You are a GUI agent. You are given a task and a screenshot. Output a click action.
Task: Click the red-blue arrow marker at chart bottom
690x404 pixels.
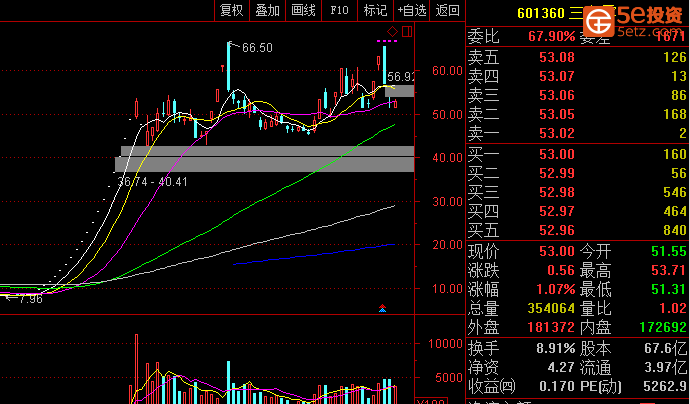click(382, 308)
